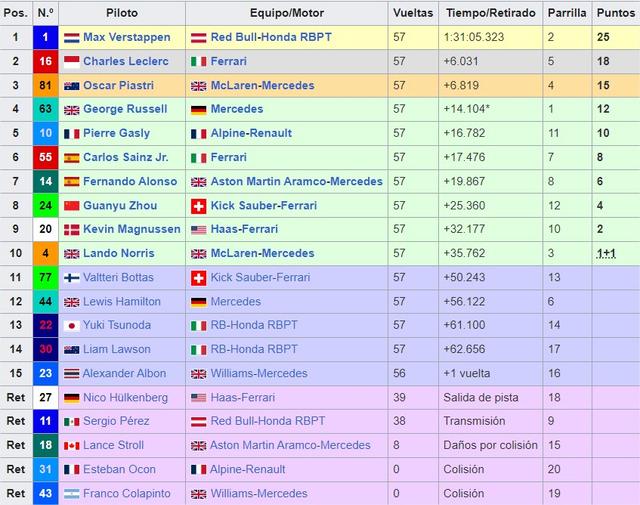The width and height of the screenshot is (640, 505).
Task: Open Lewis Hamilton driver link
Action: [122, 302]
